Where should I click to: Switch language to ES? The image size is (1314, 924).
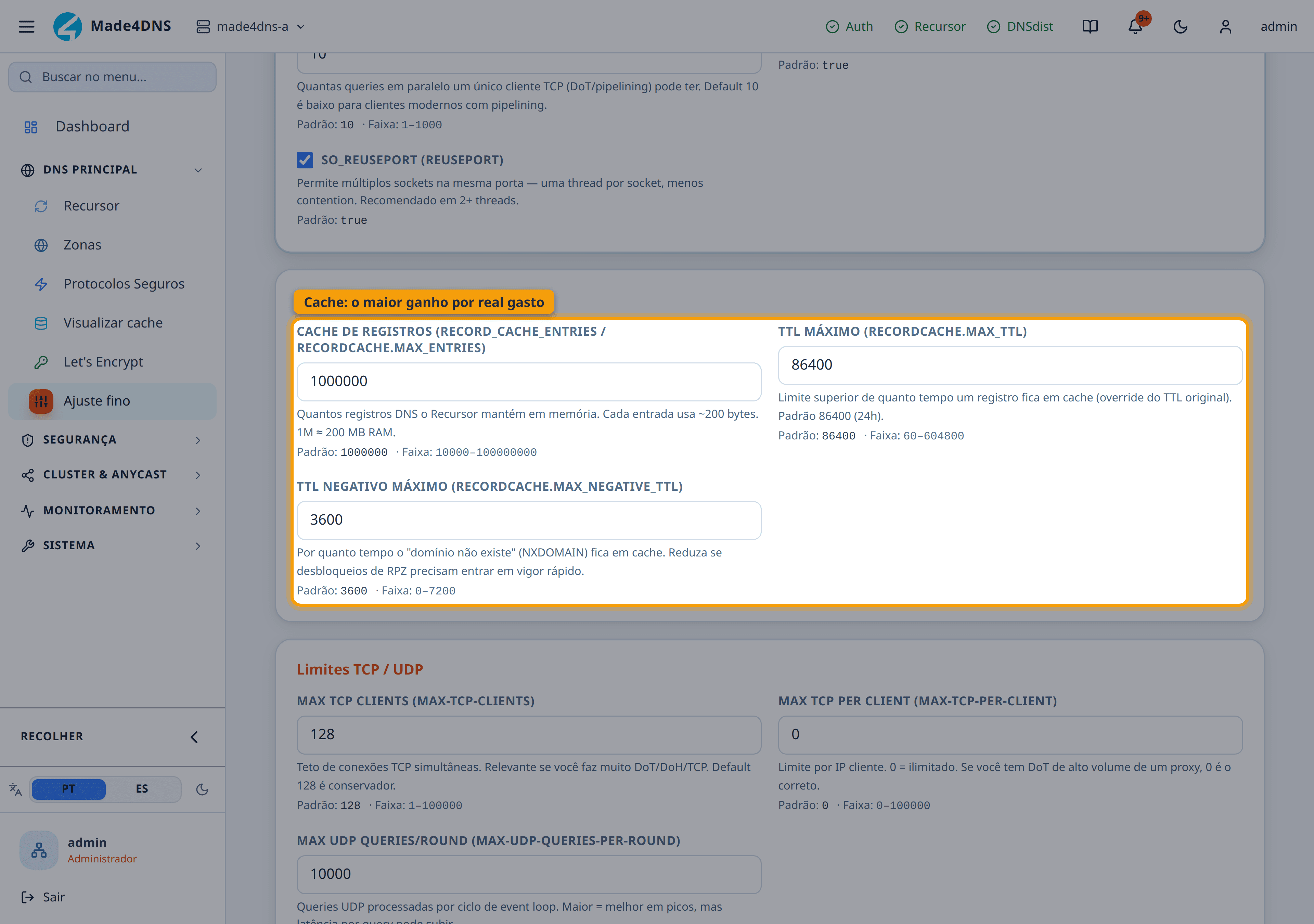[x=142, y=789]
